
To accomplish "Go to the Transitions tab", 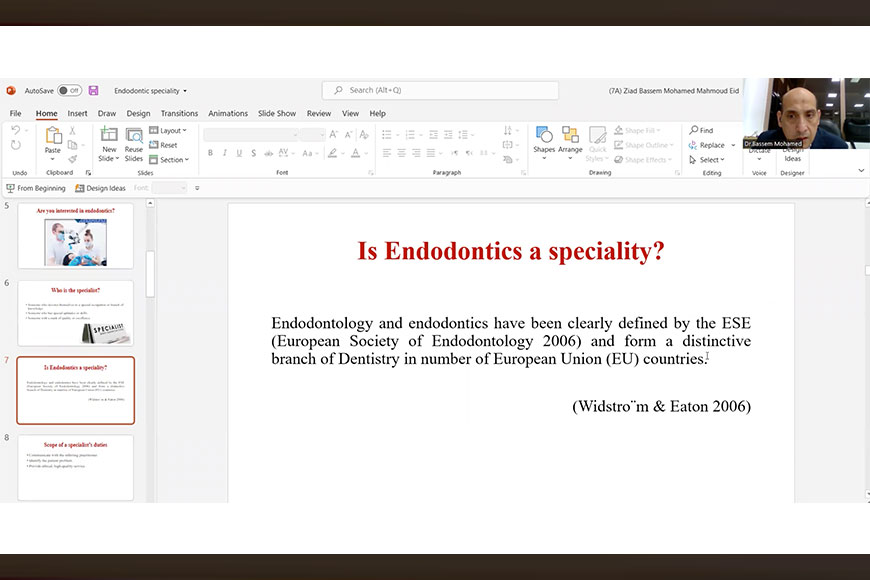I will pyautogui.click(x=179, y=113).
